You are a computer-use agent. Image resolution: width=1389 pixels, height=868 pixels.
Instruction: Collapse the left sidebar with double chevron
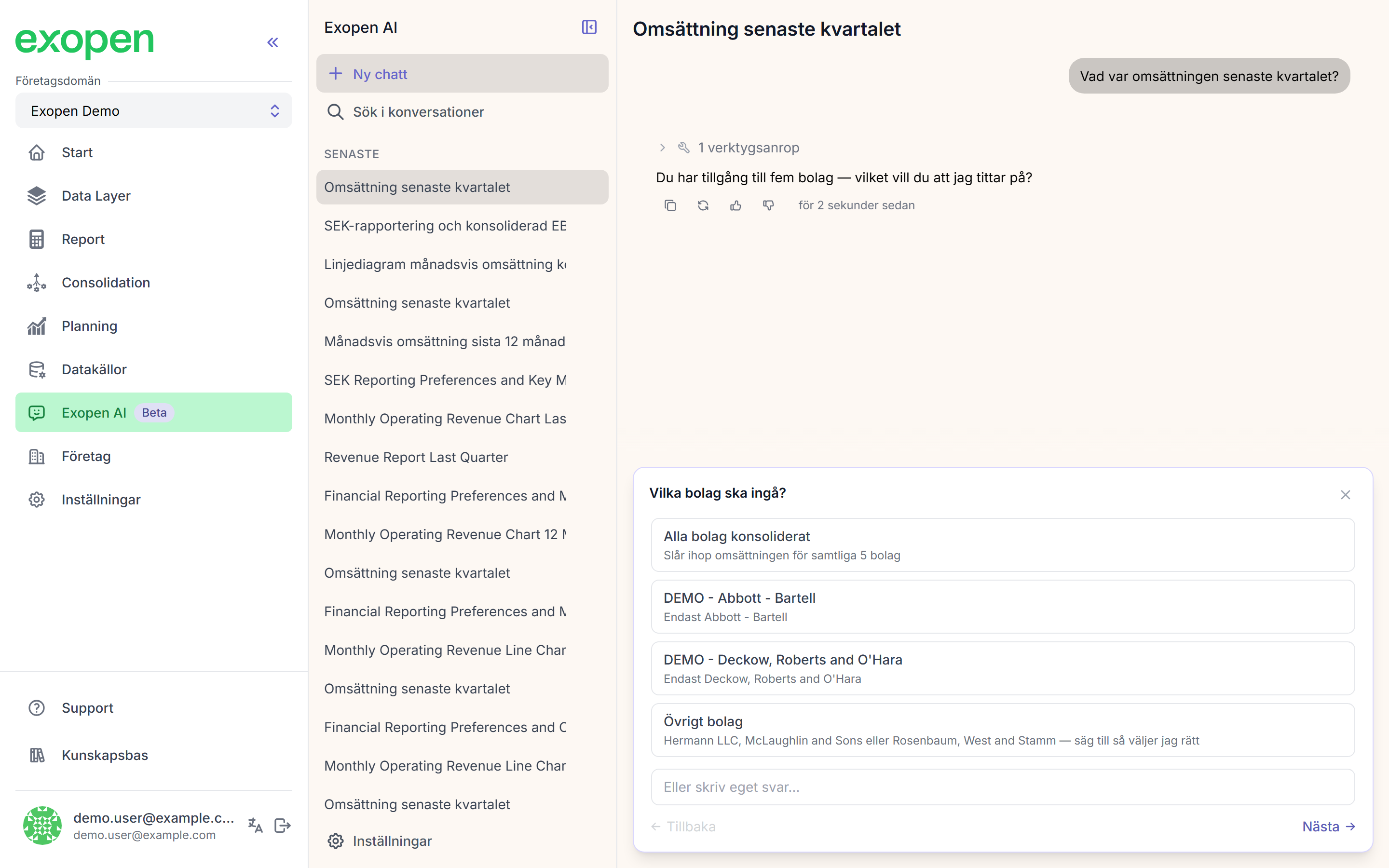coord(272,42)
